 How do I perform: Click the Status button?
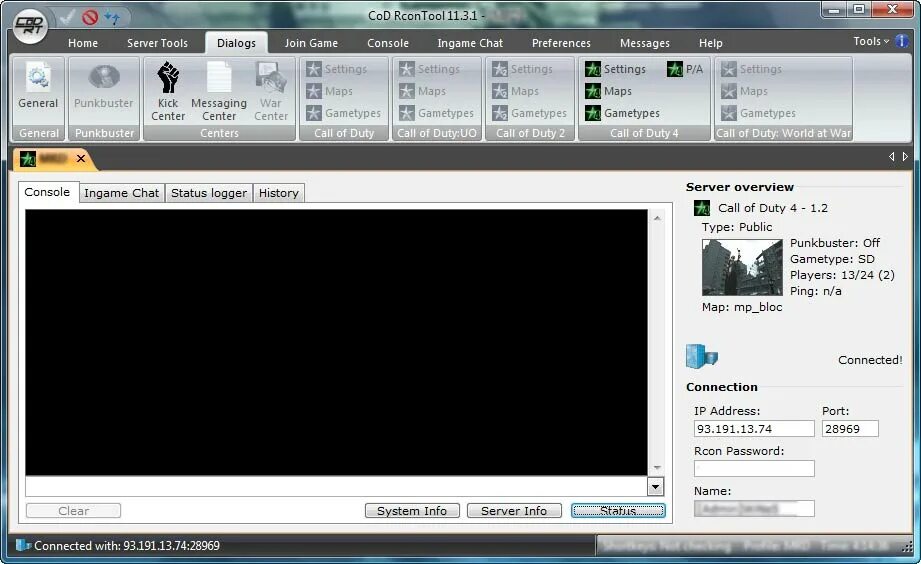(x=618, y=511)
